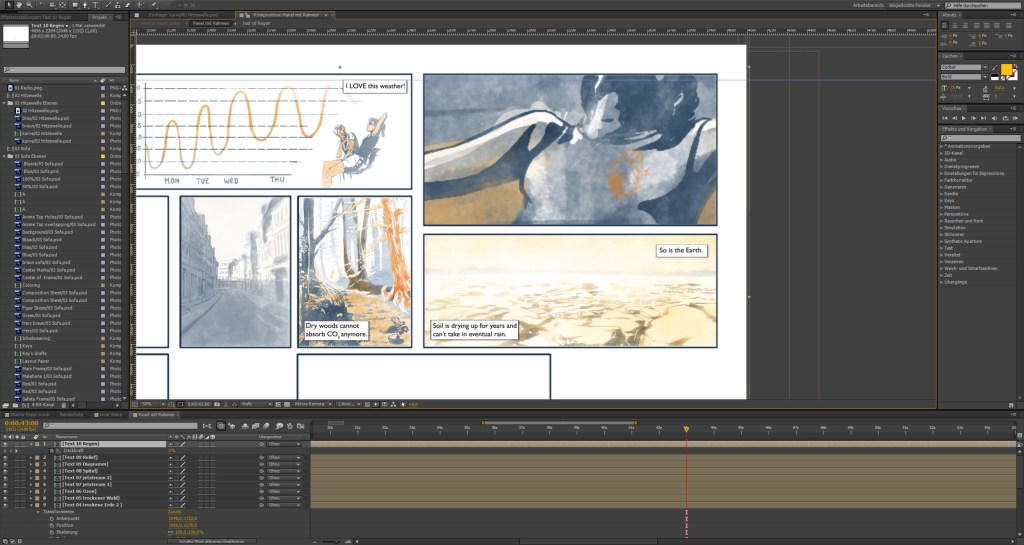
Task: Select the Zoom magnifier tool
Action: tap(27, 6)
